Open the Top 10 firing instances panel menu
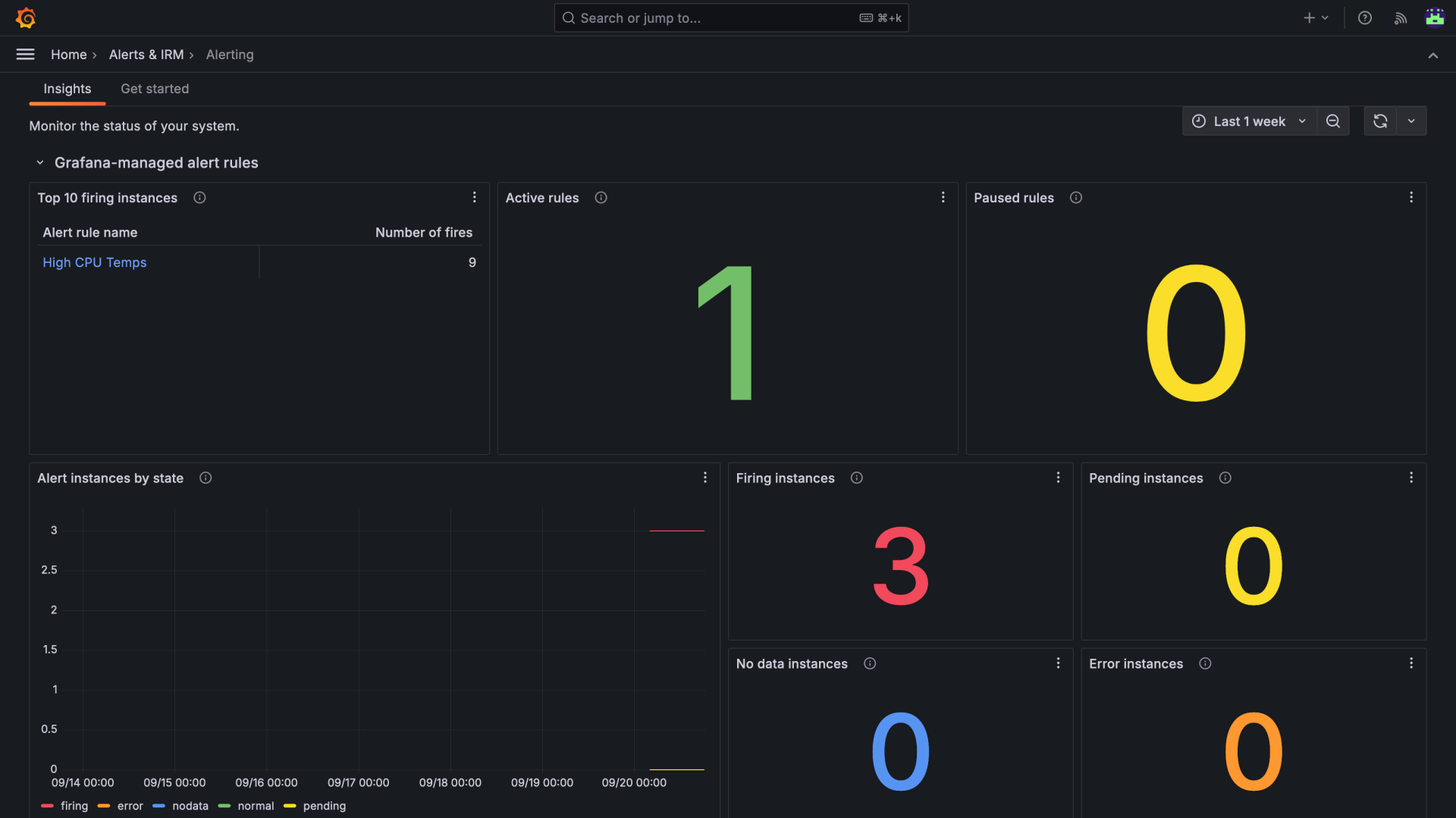The width and height of the screenshot is (1456, 818). pyautogui.click(x=475, y=196)
